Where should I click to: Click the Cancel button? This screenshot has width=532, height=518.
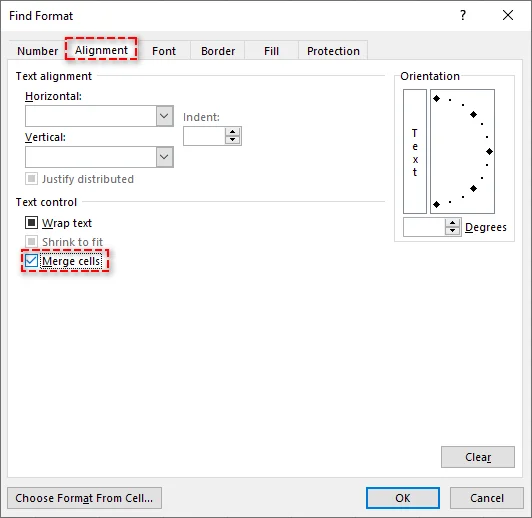(x=487, y=498)
